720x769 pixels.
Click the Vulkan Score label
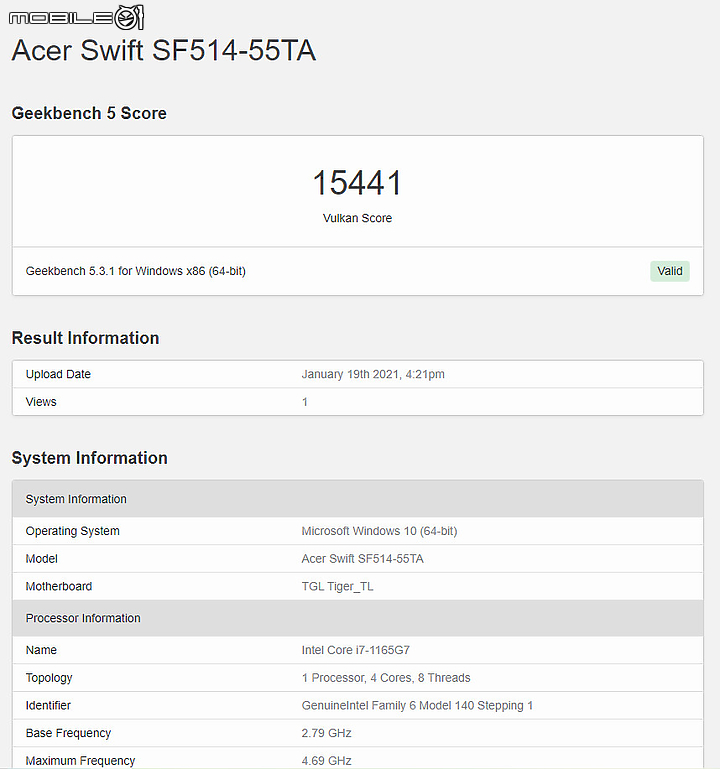(x=357, y=218)
